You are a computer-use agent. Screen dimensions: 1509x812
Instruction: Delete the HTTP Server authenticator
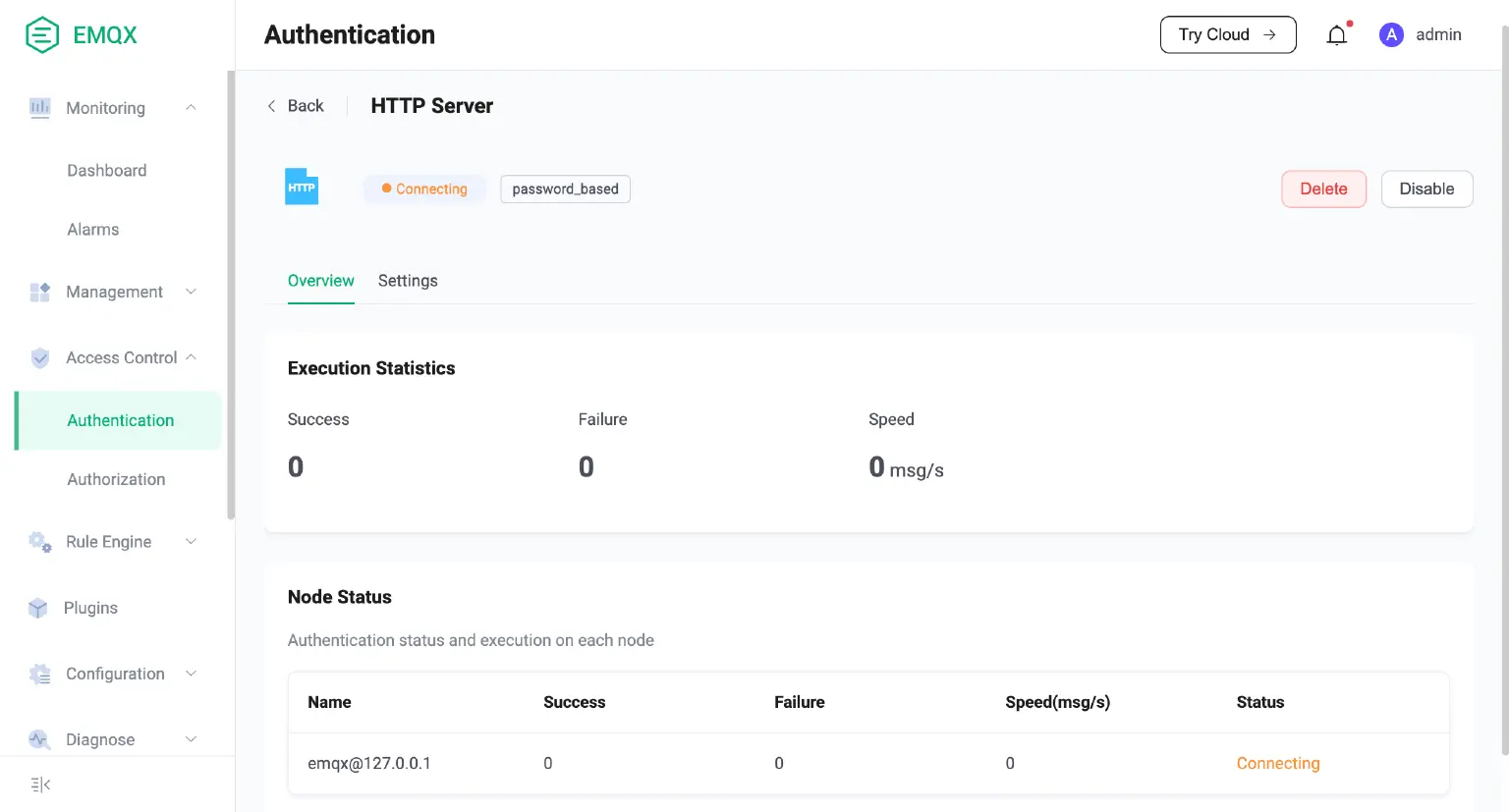point(1323,189)
